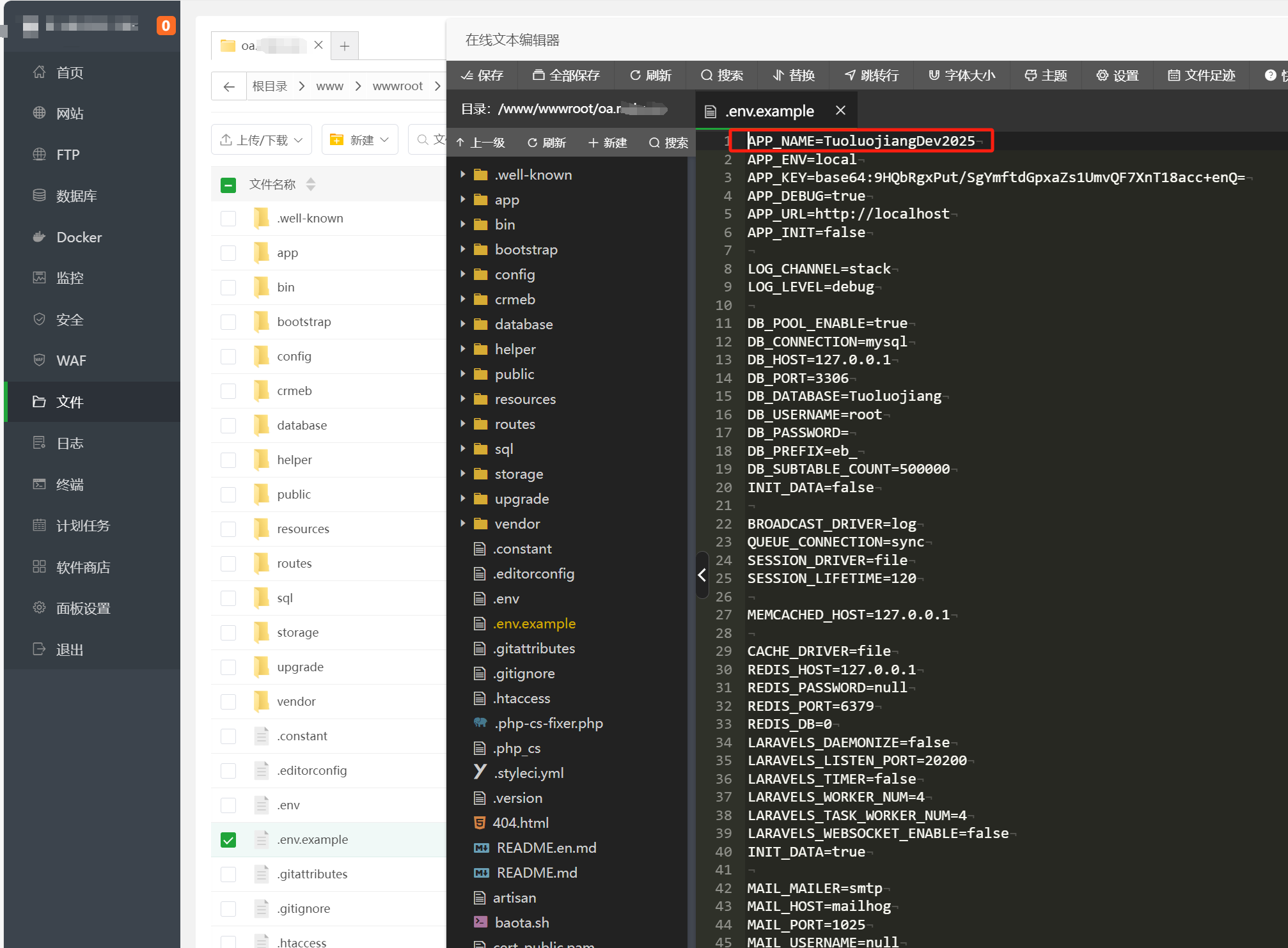1288x948 pixels.
Task: Expand the database folder in editor tree
Action: pyautogui.click(x=463, y=324)
